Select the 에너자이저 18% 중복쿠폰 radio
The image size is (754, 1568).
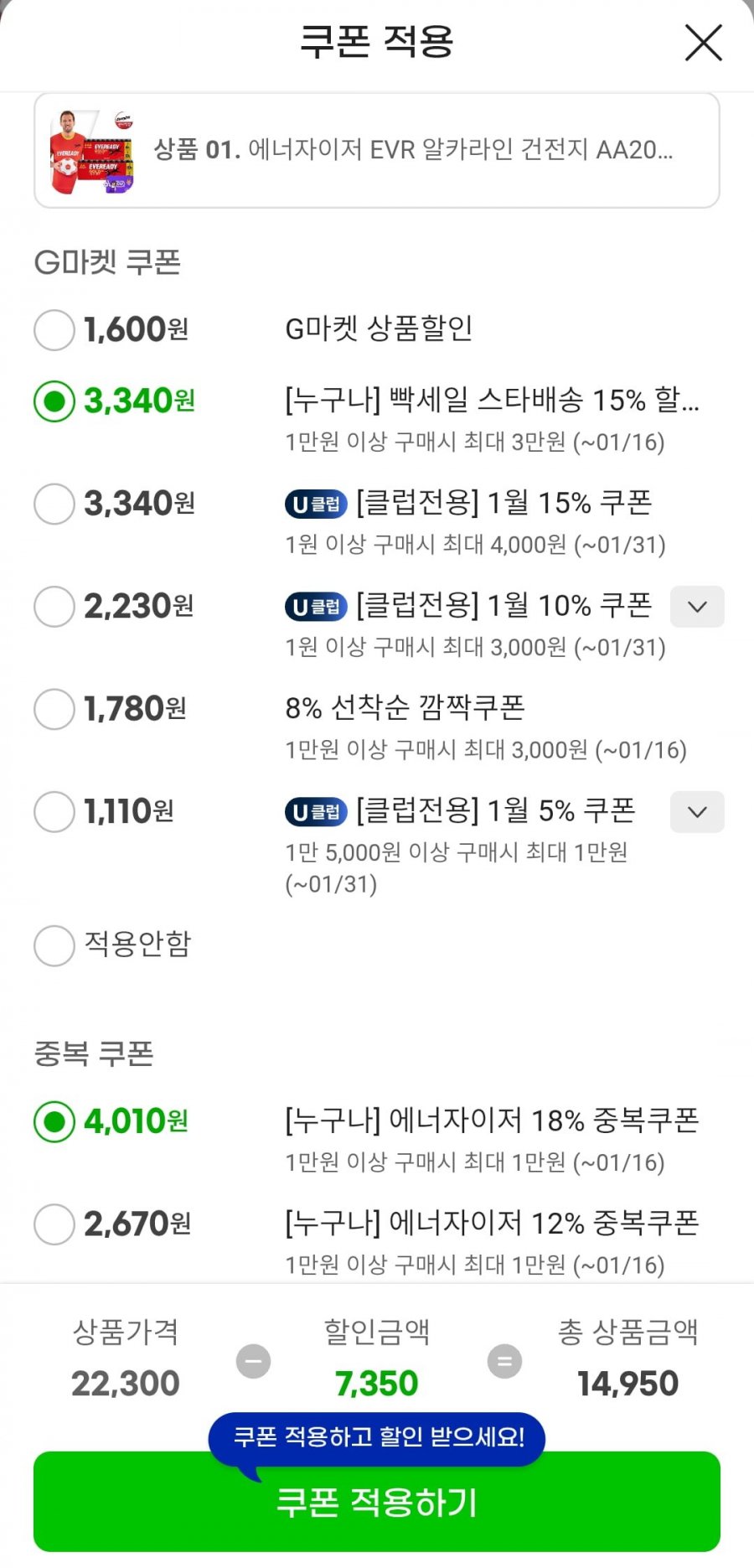point(54,1121)
